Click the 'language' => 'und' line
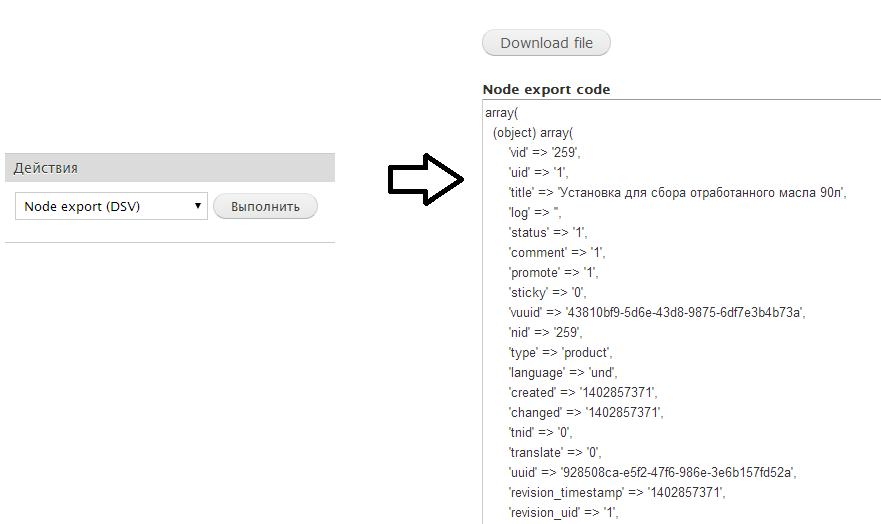 coord(562,373)
